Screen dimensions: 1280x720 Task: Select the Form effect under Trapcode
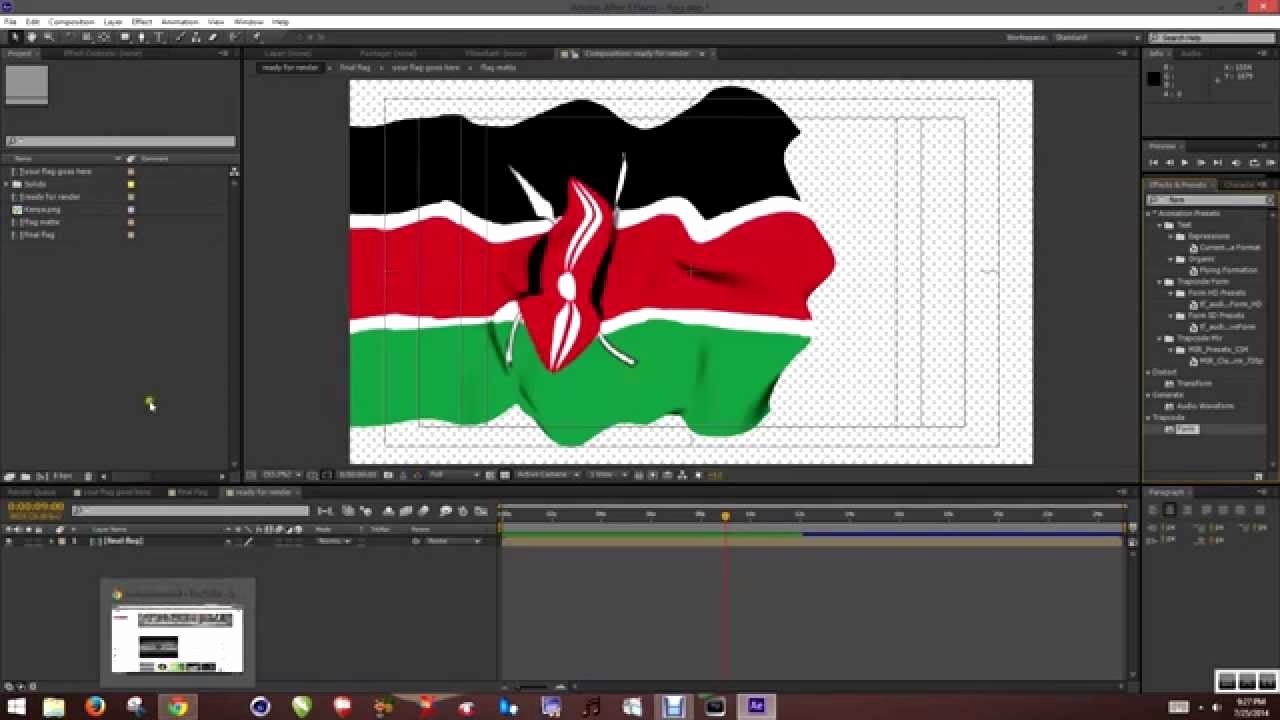[x=1186, y=429]
